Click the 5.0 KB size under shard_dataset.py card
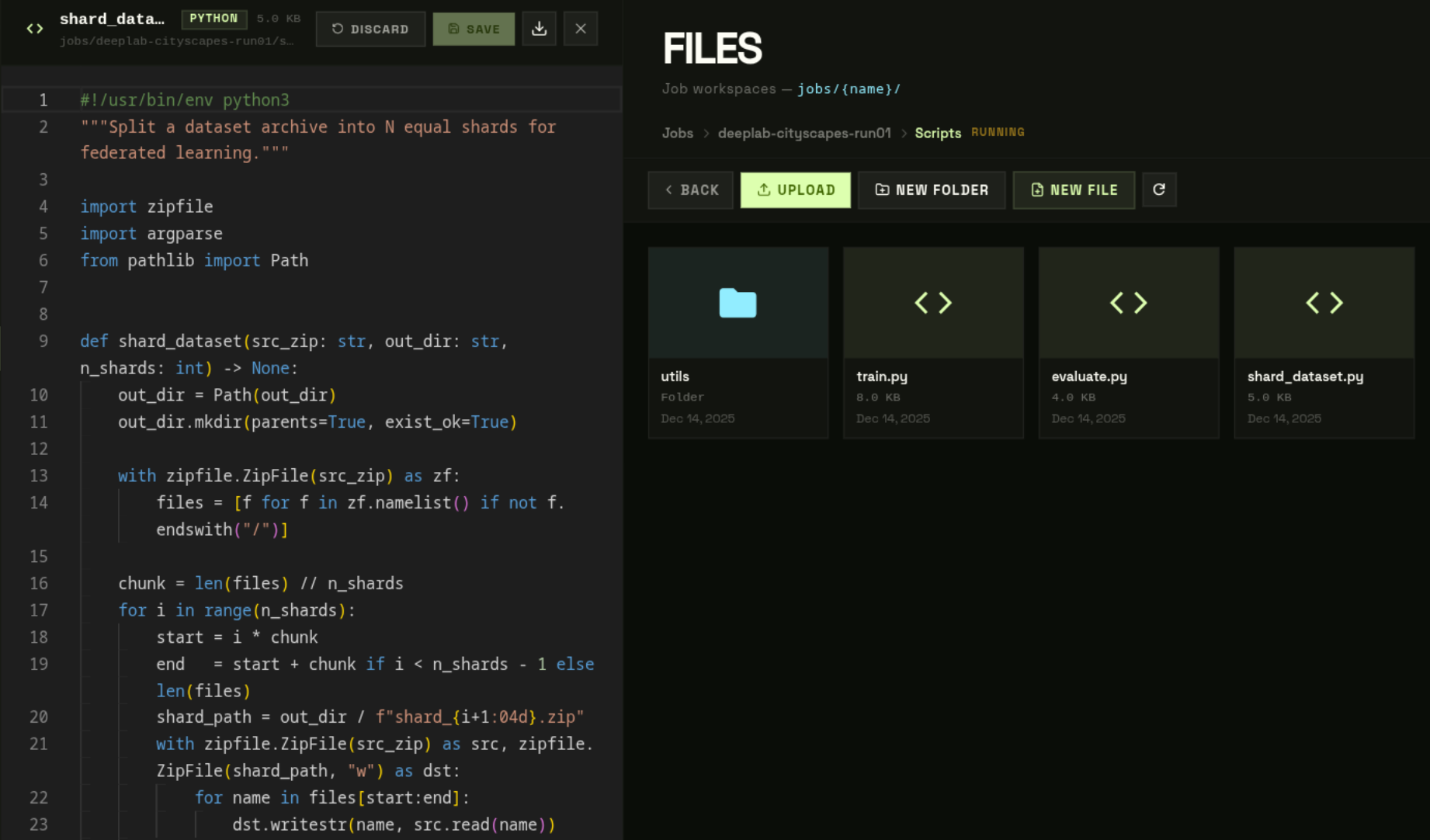Viewport: 1430px width, 840px height. (1269, 397)
